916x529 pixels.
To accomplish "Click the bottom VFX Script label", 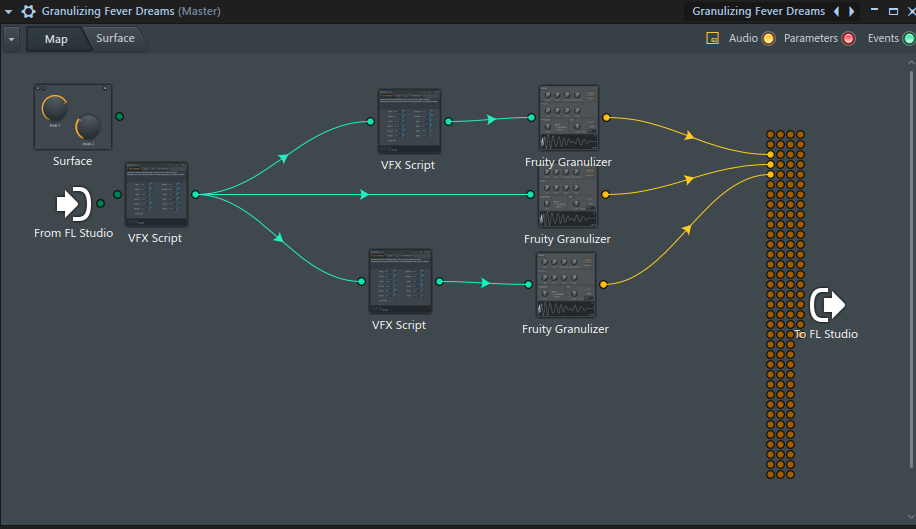I will (x=399, y=325).
